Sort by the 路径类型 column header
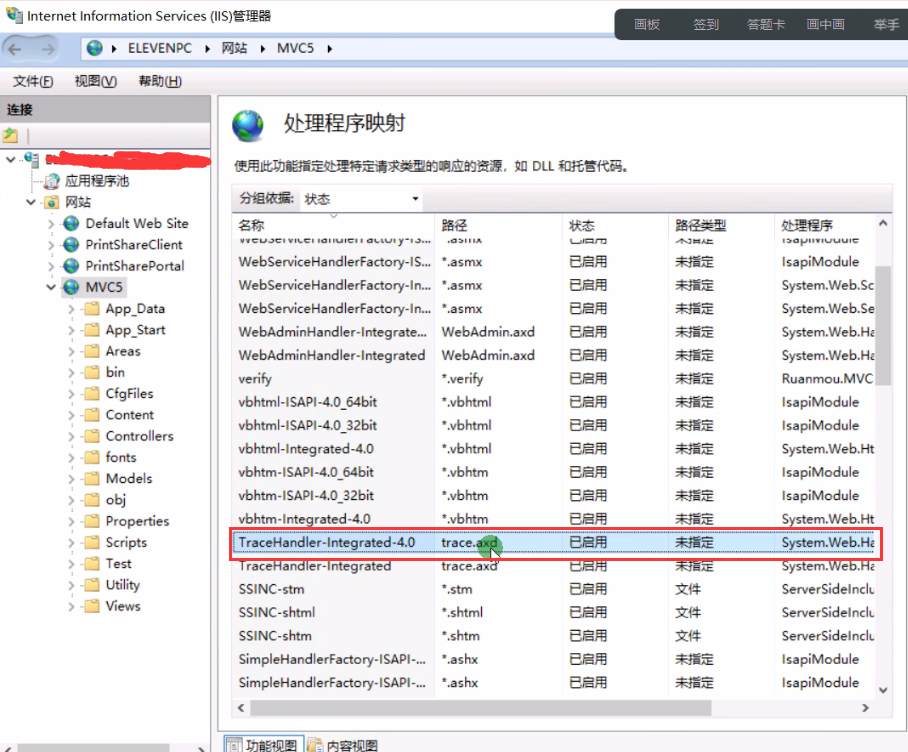This screenshot has width=908, height=752. (x=721, y=225)
